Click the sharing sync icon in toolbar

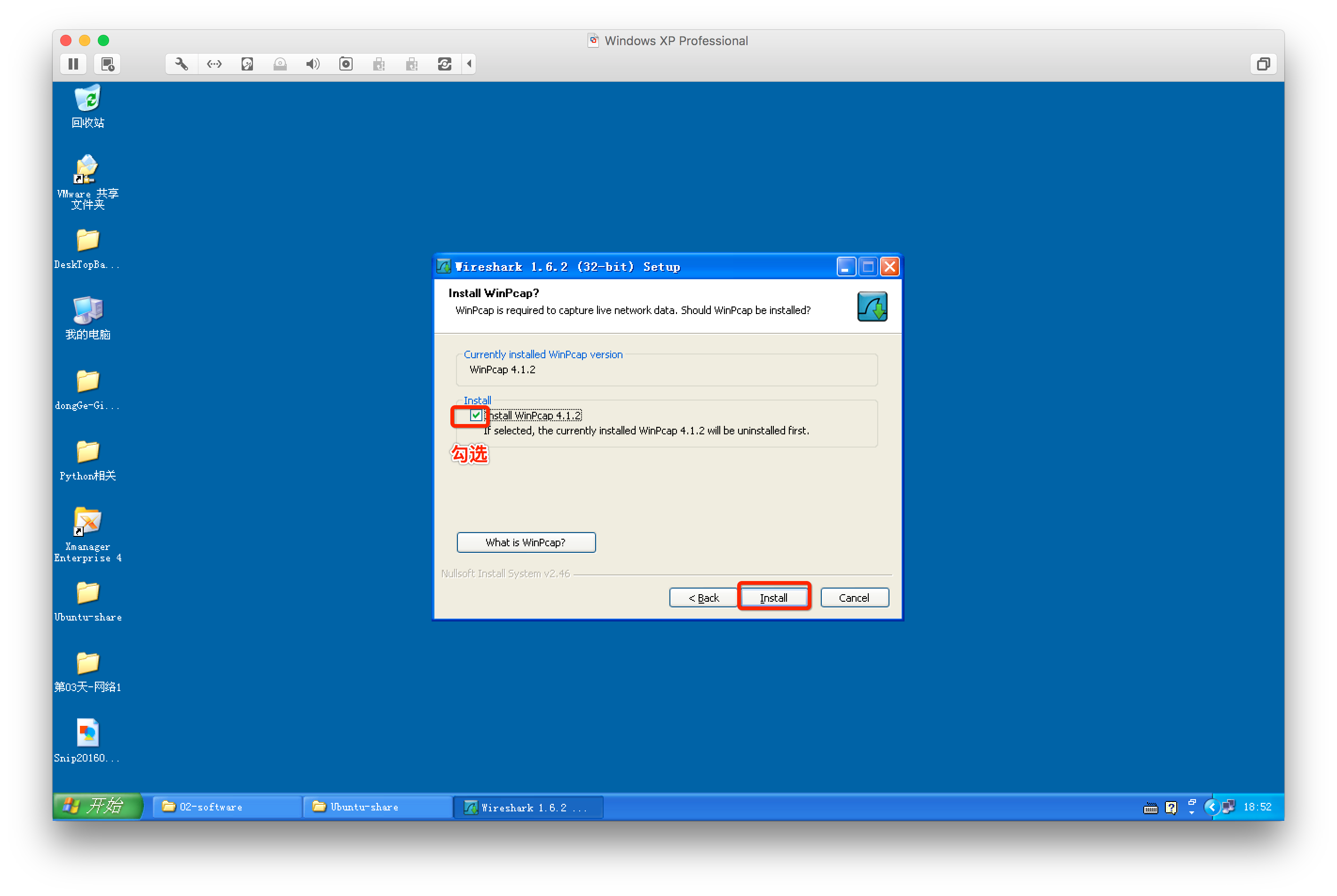click(445, 64)
